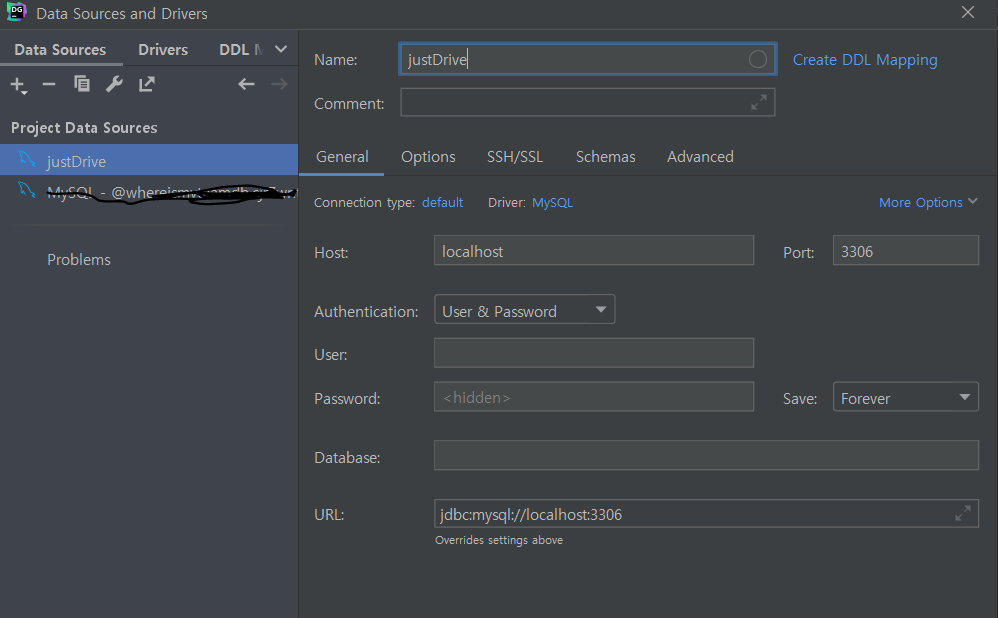This screenshot has width=998, height=618.
Task: Click the MySQL driver link
Action: click(552, 202)
